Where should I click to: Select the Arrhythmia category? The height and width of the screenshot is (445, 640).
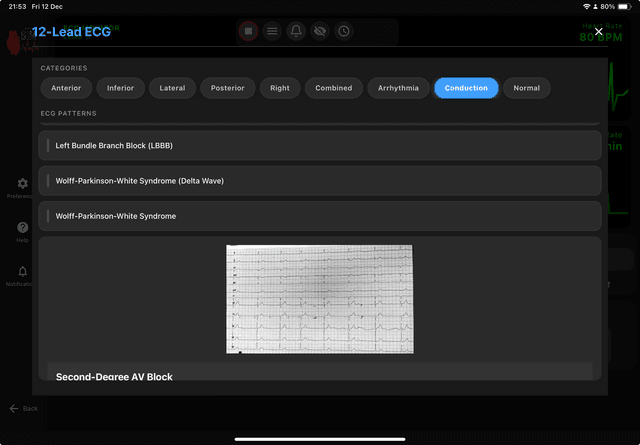[398, 88]
